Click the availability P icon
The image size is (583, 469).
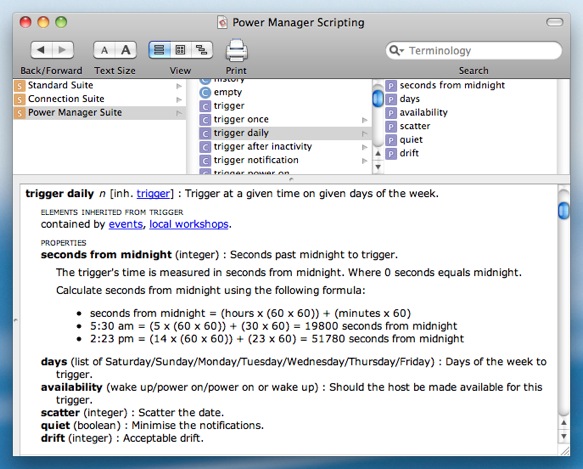(391, 113)
